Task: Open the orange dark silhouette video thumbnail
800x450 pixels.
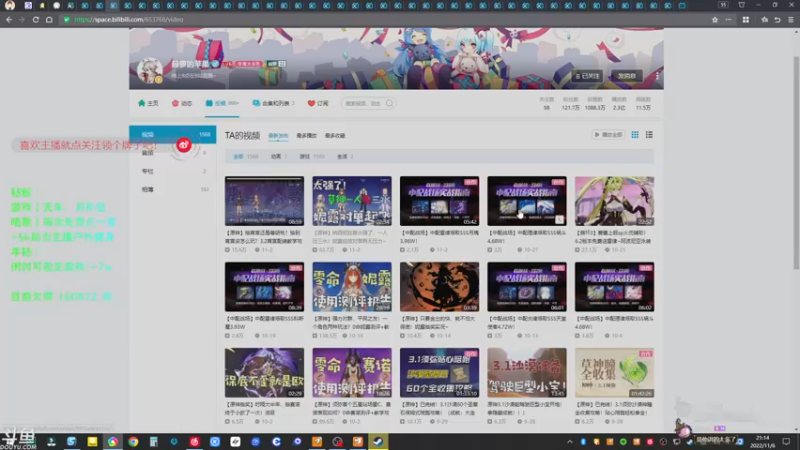Action: [439, 287]
